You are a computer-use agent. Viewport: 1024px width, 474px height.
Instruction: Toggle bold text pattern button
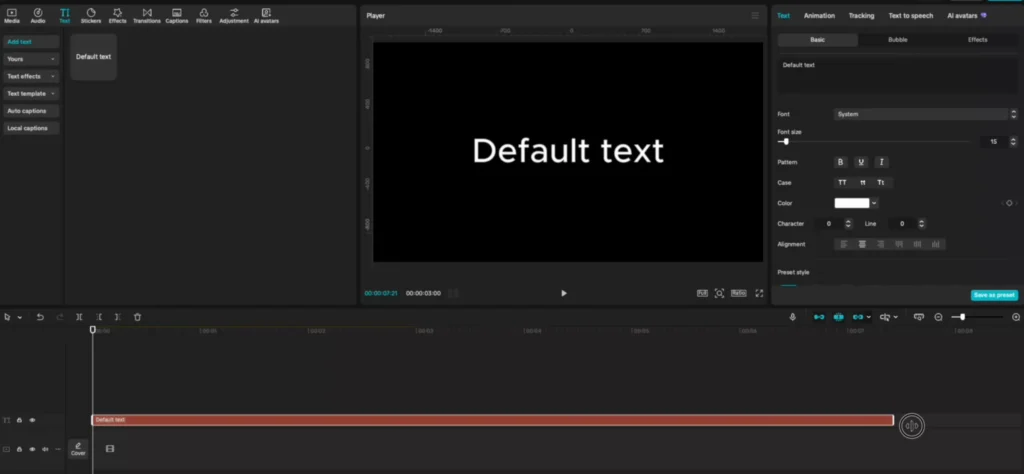point(840,162)
